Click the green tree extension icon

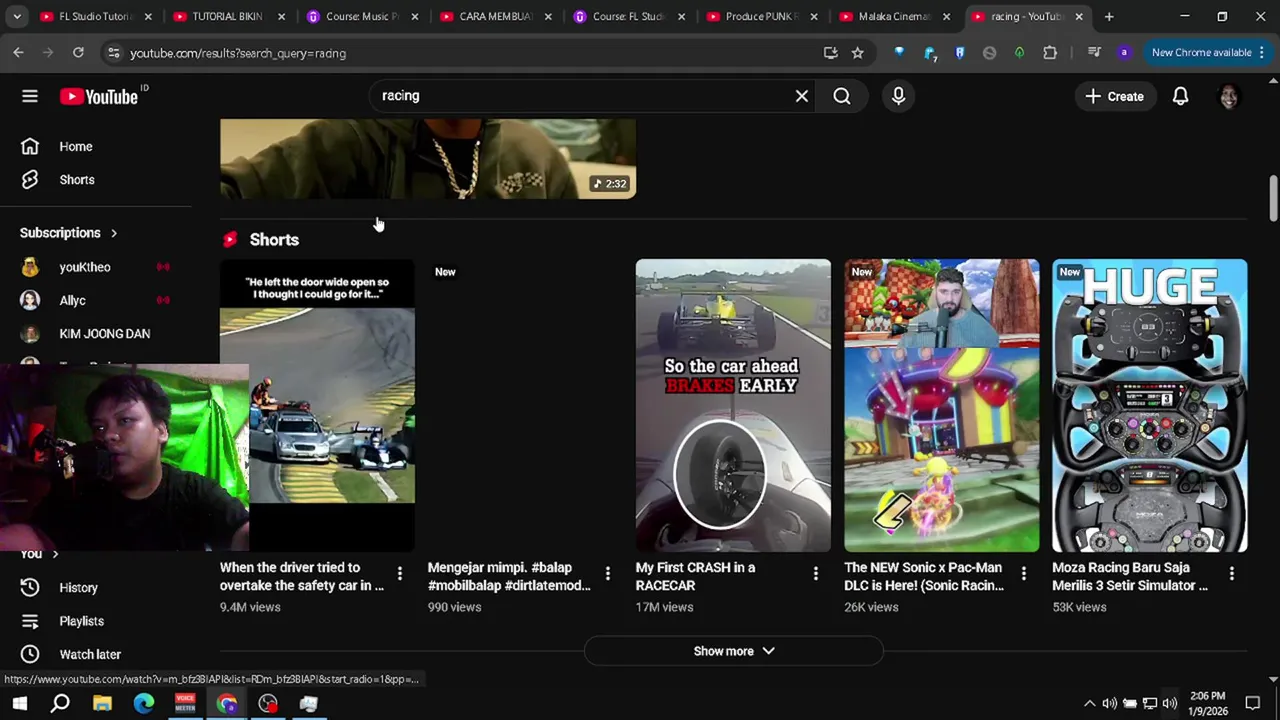pos(1019,52)
